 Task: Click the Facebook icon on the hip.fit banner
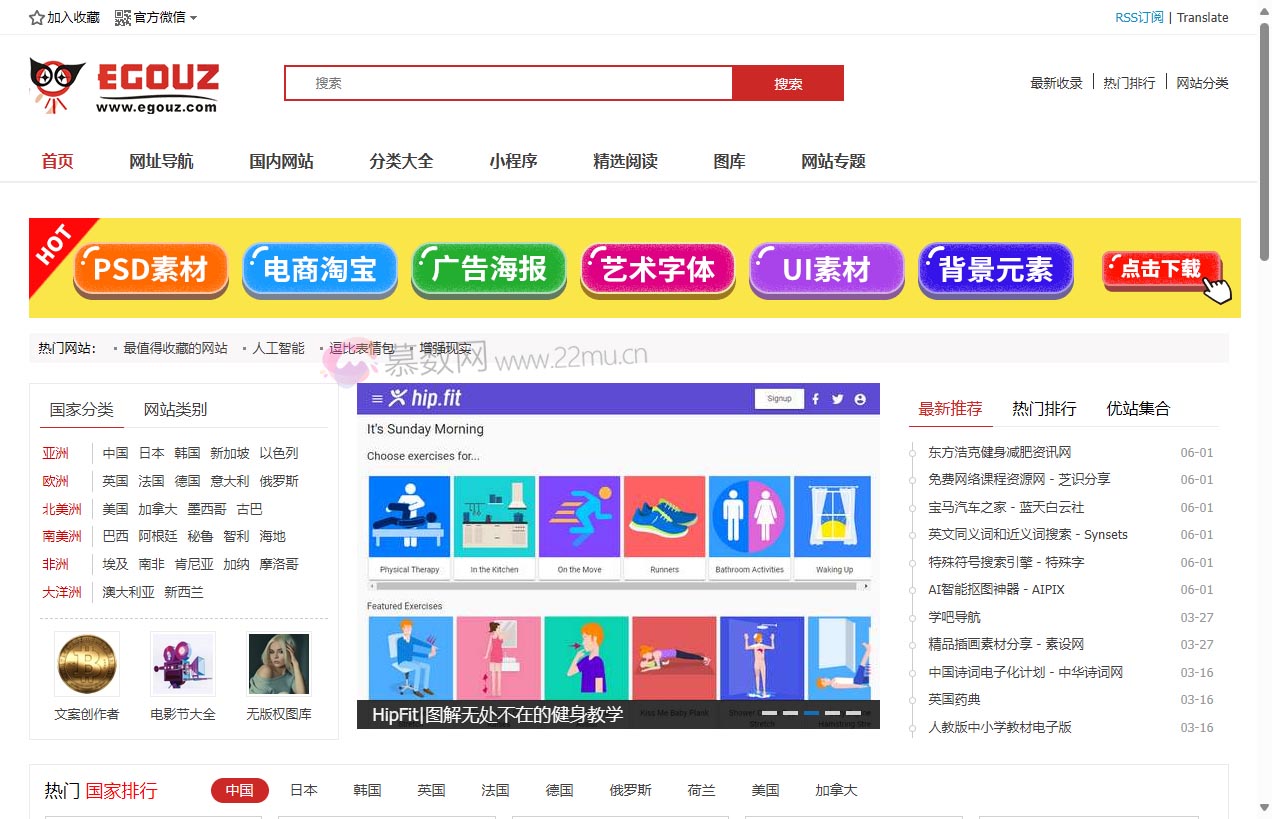tap(816, 399)
